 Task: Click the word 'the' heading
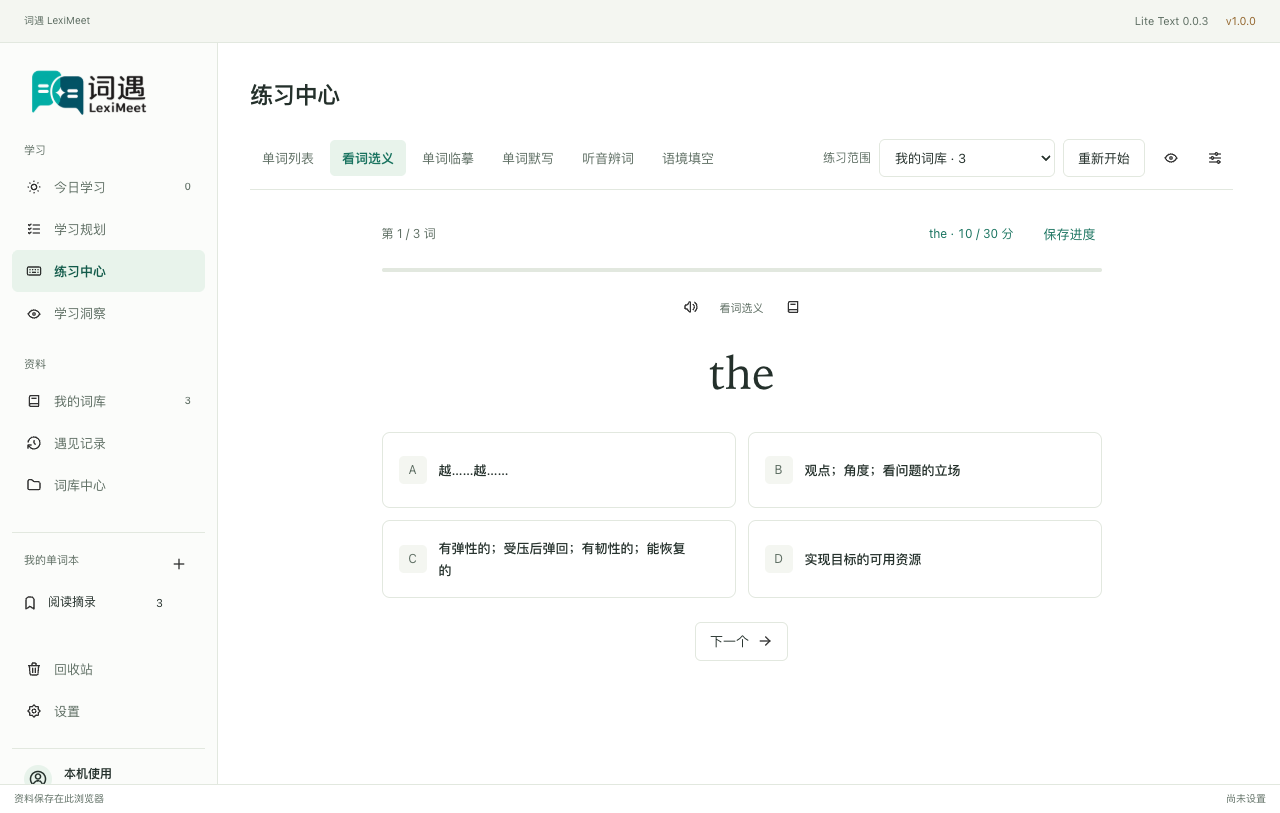pyautogui.click(x=742, y=374)
